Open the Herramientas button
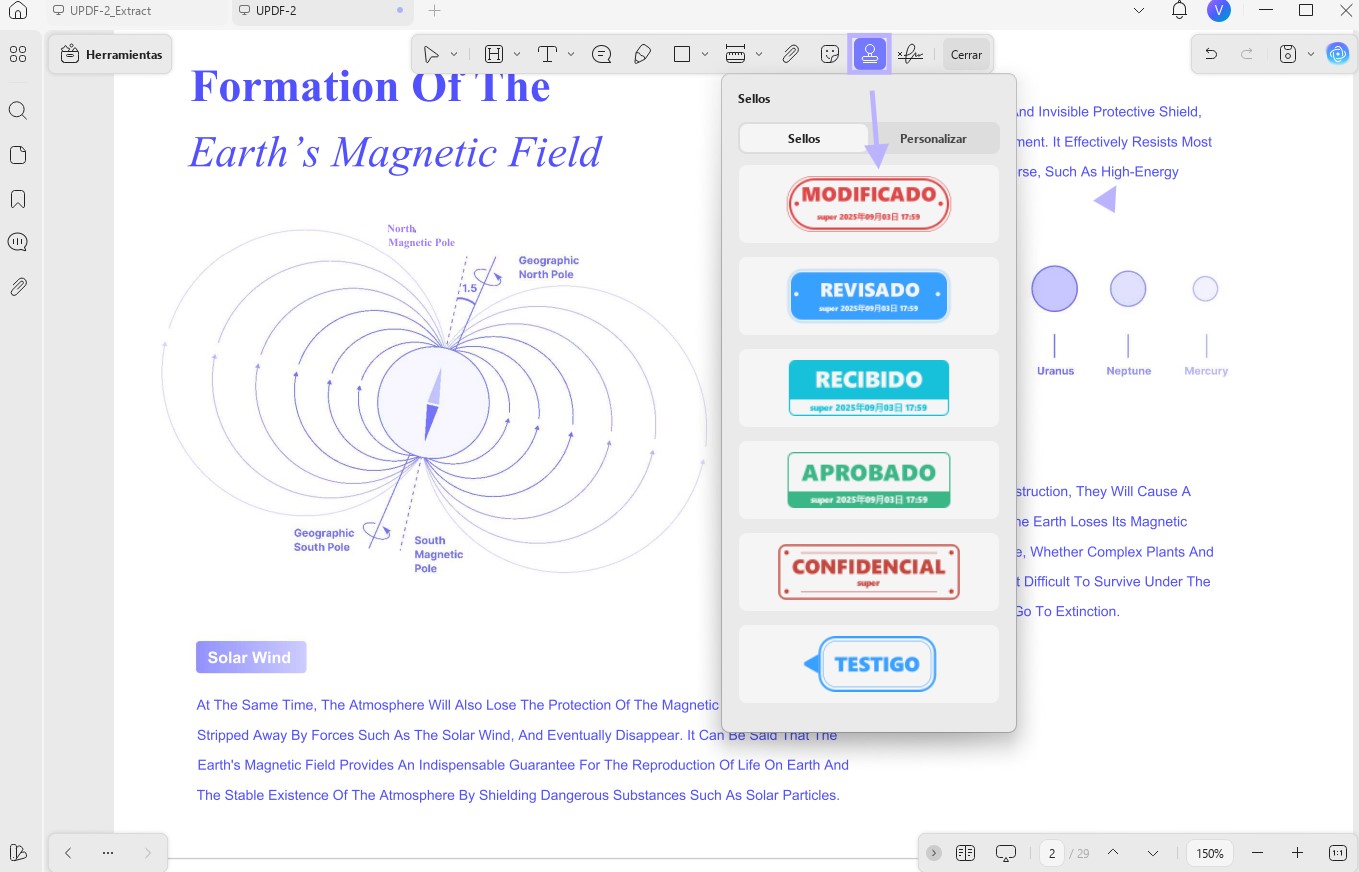The image size is (1359, 872). (x=111, y=54)
